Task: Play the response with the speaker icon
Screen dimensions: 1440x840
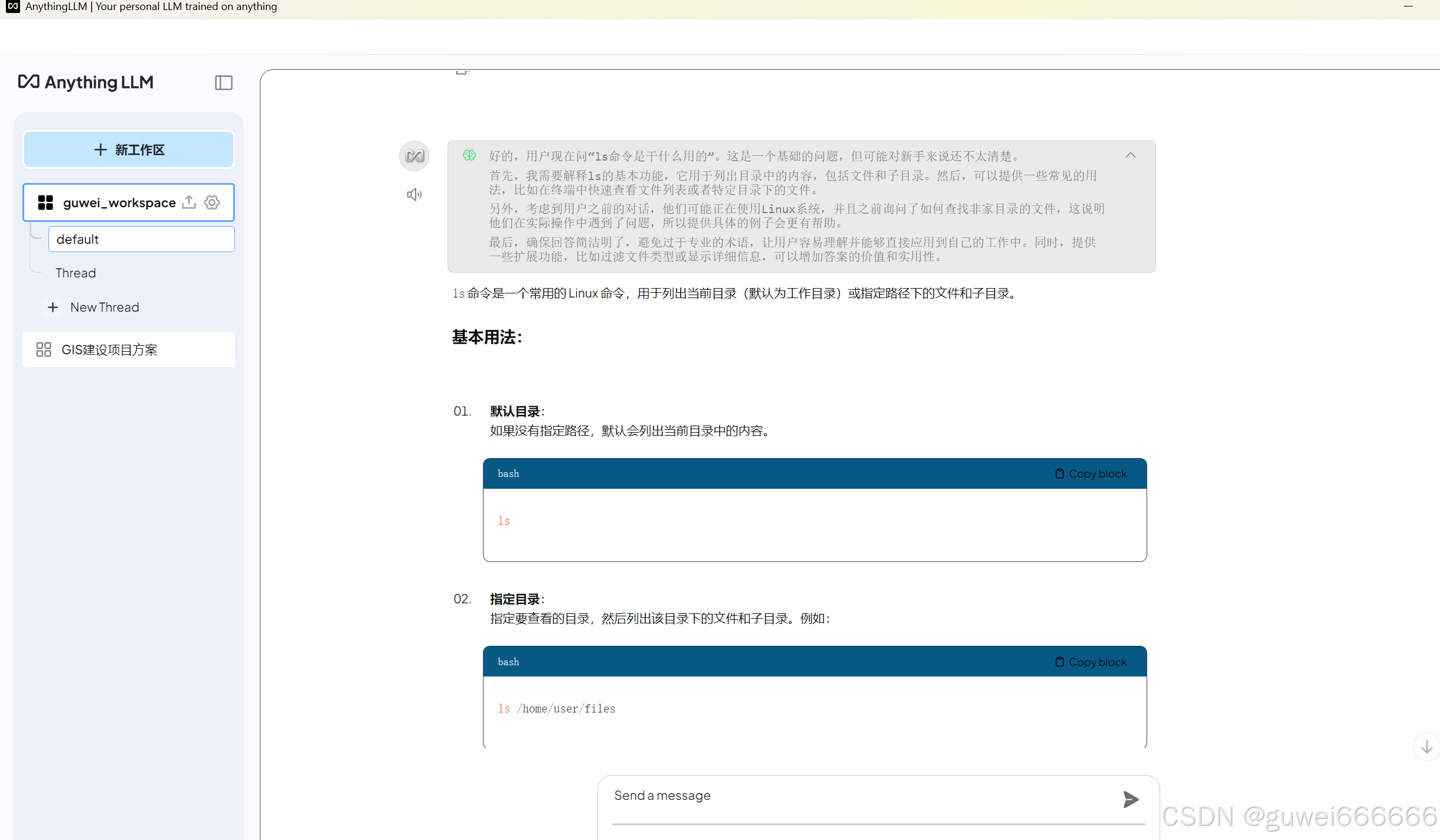Action: (x=414, y=194)
